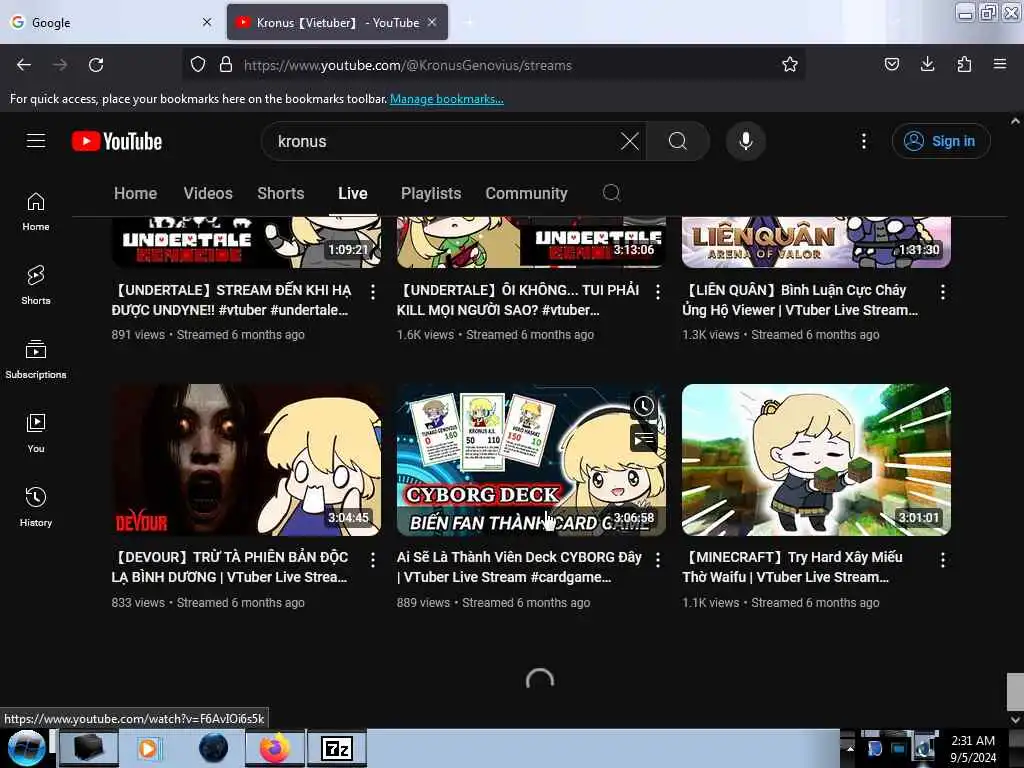The height and width of the screenshot is (768, 1024).
Task: Switch to Community tab
Action: coord(526,193)
